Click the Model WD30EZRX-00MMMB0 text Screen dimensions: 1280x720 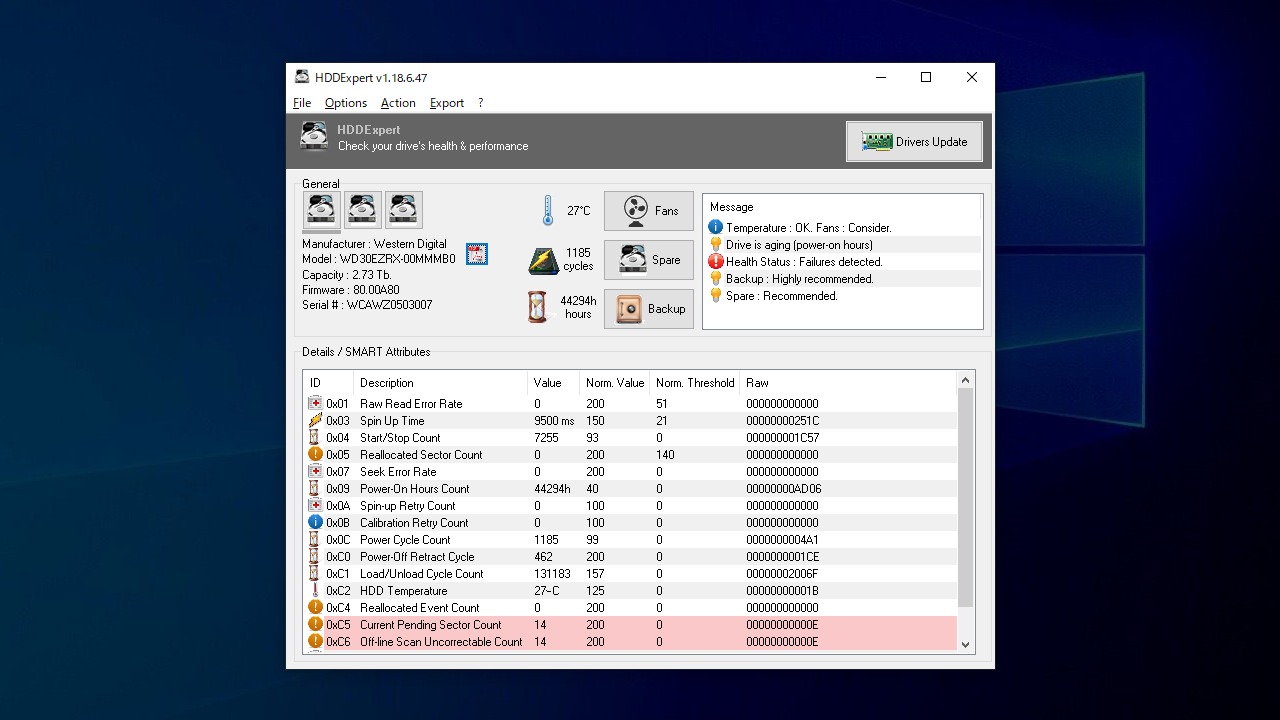pos(378,259)
